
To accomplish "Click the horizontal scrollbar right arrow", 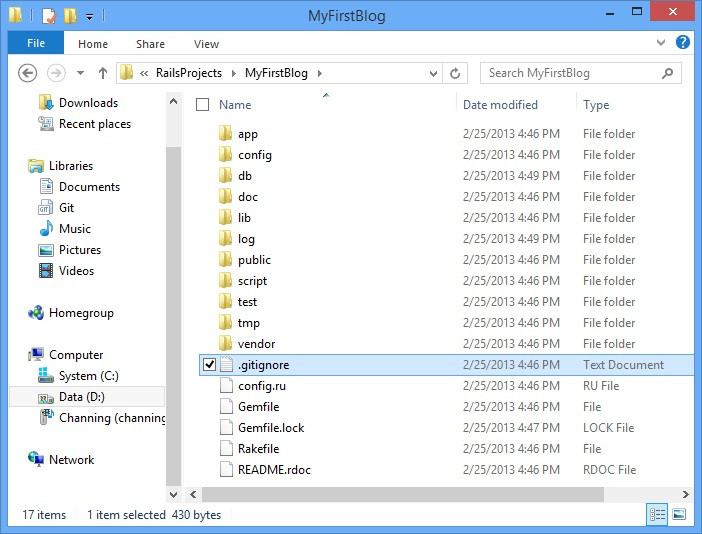I will pos(685,495).
